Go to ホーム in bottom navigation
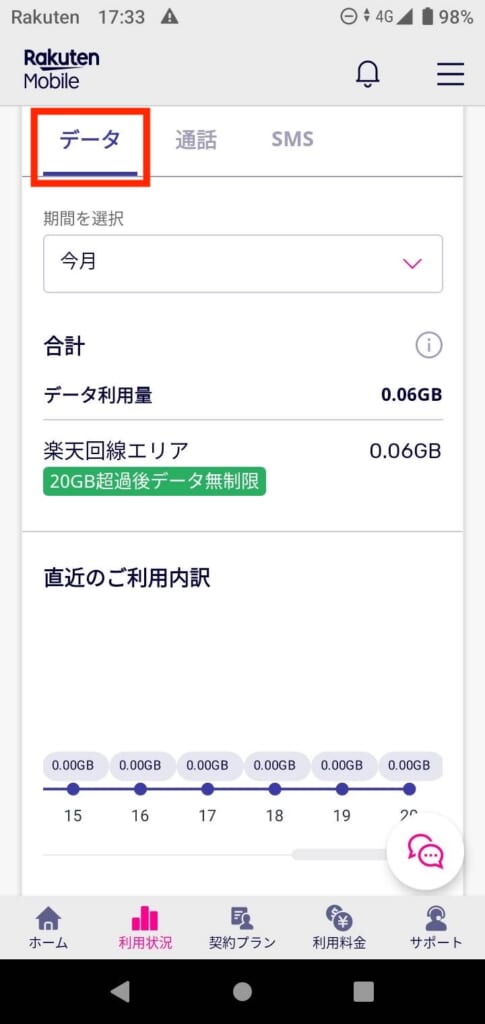The height and width of the screenshot is (1024, 485). 48,927
